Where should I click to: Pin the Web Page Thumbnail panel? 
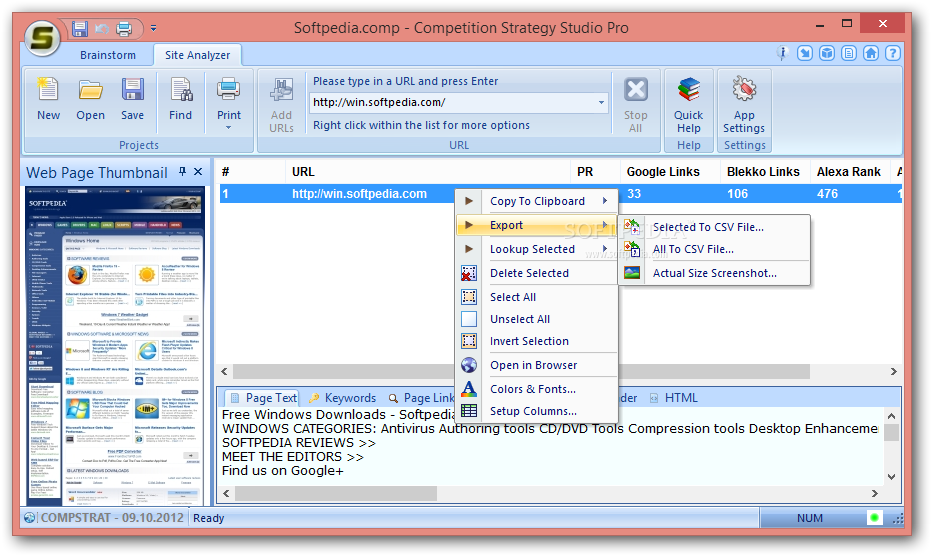(182, 172)
